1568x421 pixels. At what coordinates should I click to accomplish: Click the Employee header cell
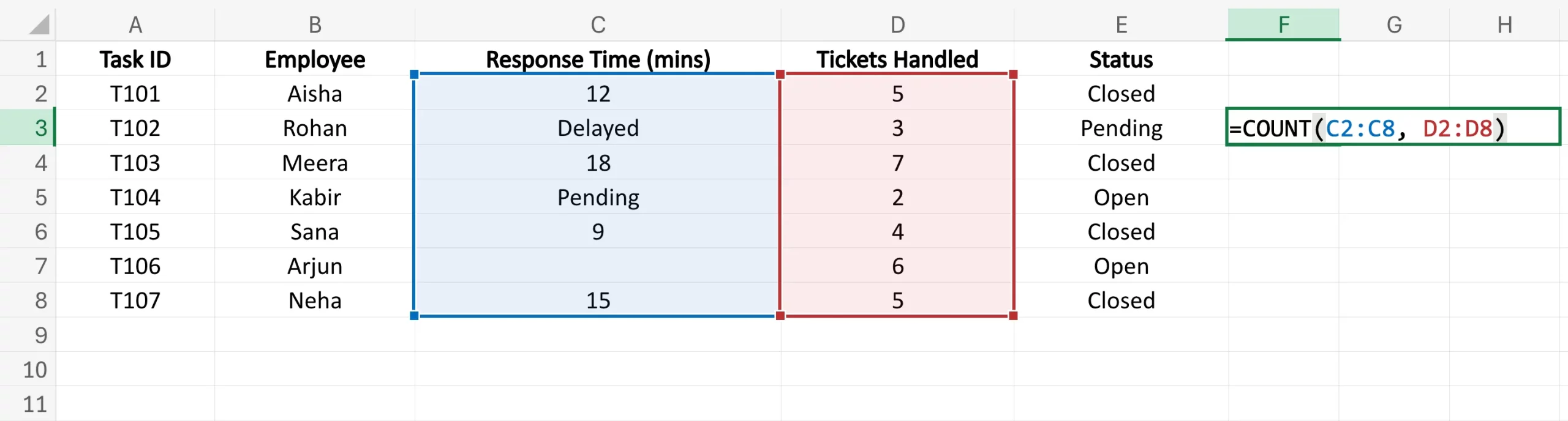point(315,59)
